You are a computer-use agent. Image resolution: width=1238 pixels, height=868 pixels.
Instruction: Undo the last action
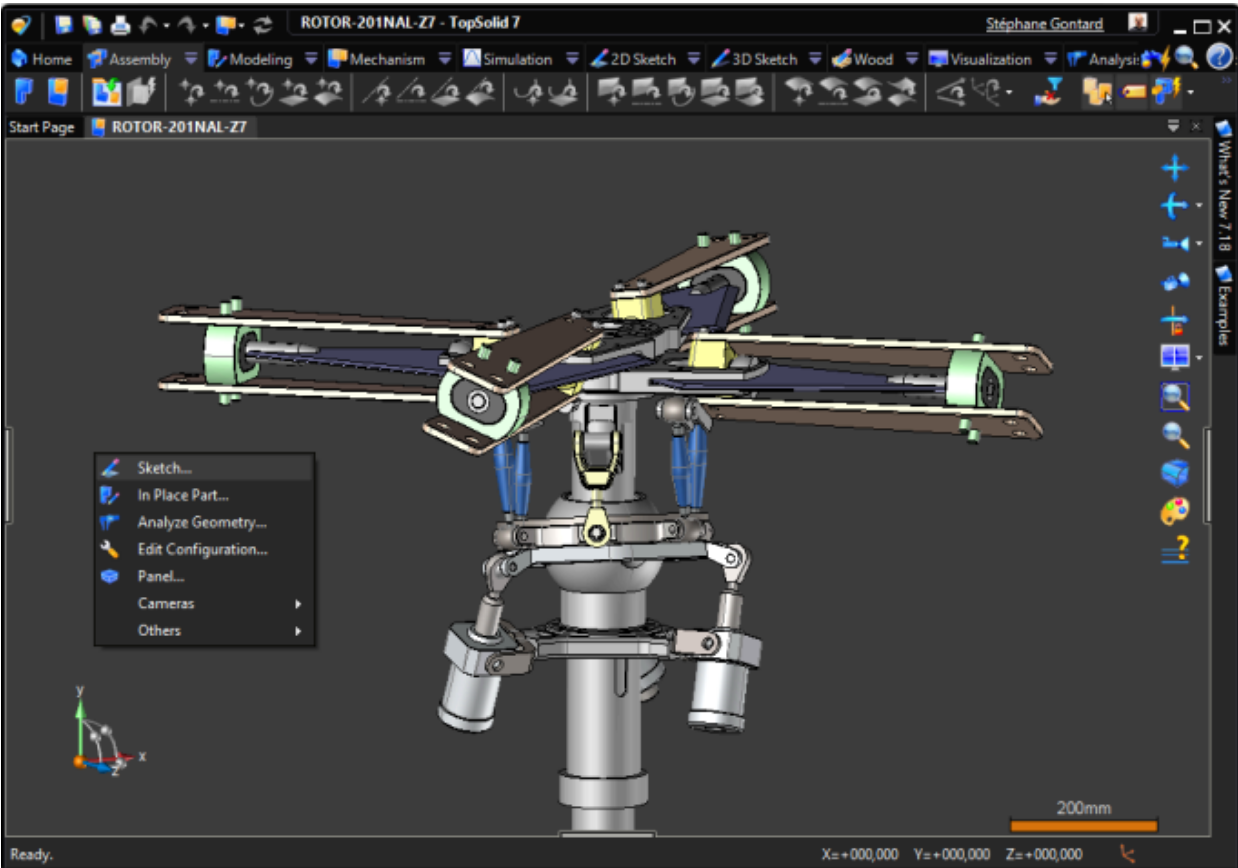[x=148, y=24]
